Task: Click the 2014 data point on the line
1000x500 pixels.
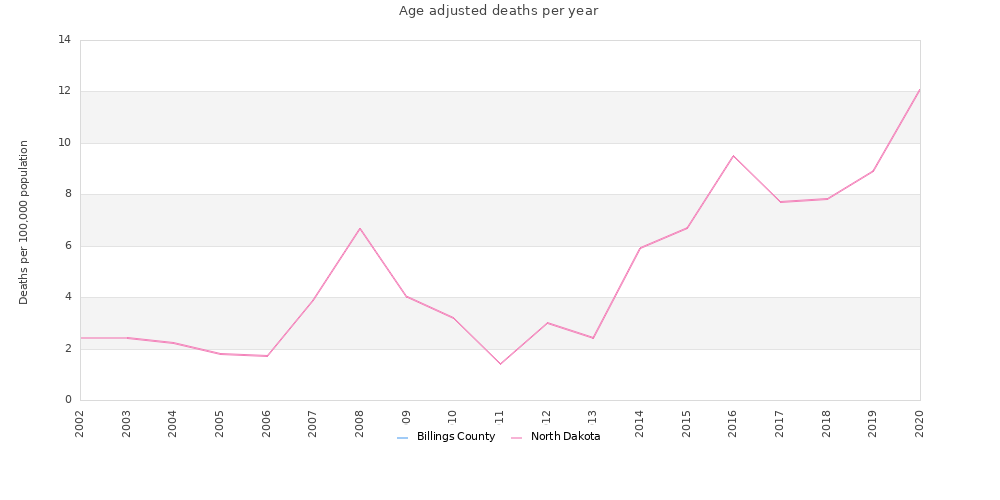Action: coord(640,248)
